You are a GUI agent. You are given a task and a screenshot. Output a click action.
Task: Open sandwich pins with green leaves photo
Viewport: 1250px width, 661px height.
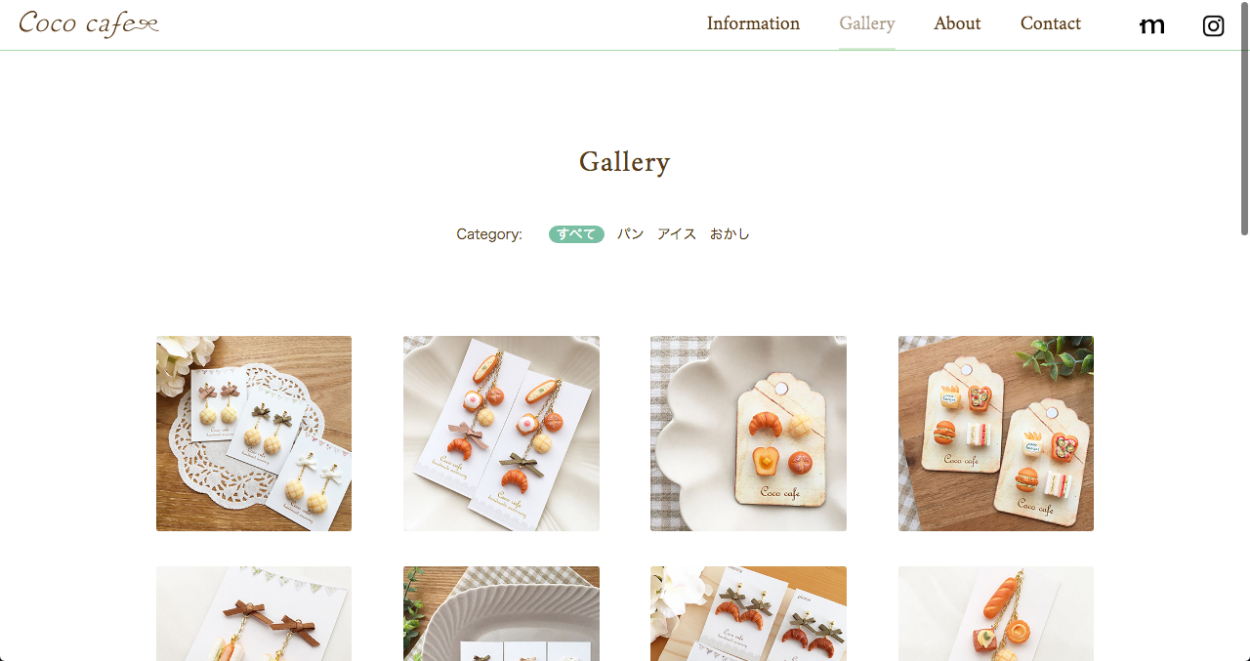point(996,433)
